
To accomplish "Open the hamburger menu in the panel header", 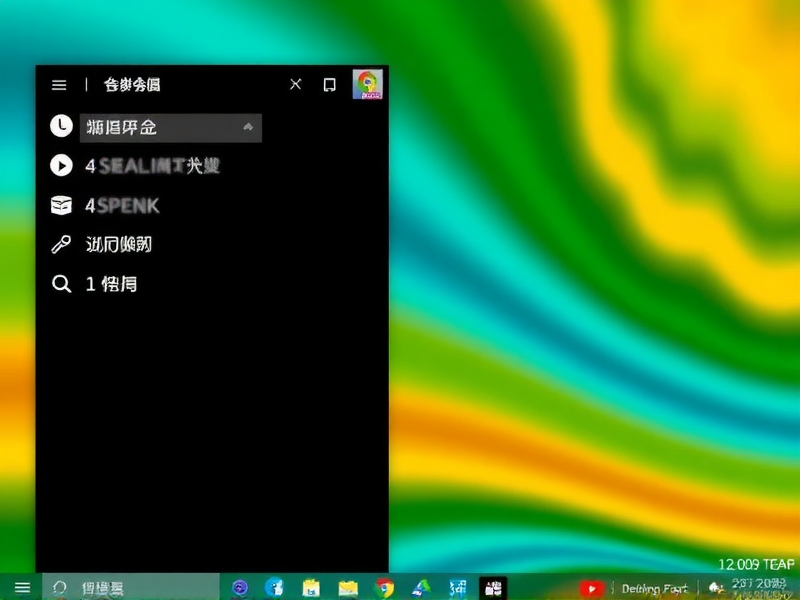I will point(58,85).
